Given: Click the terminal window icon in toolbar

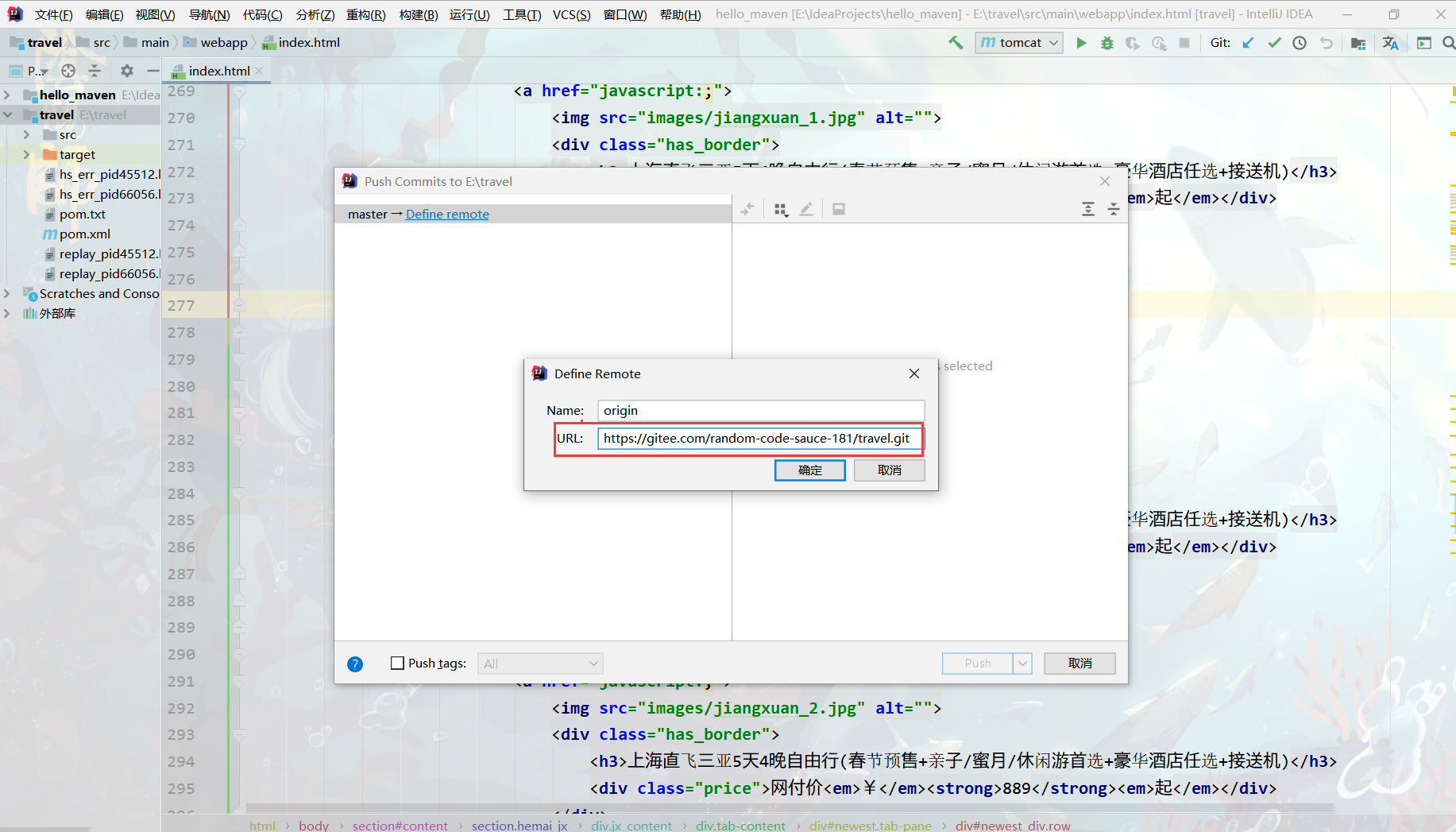Looking at the screenshot, I should (1424, 43).
